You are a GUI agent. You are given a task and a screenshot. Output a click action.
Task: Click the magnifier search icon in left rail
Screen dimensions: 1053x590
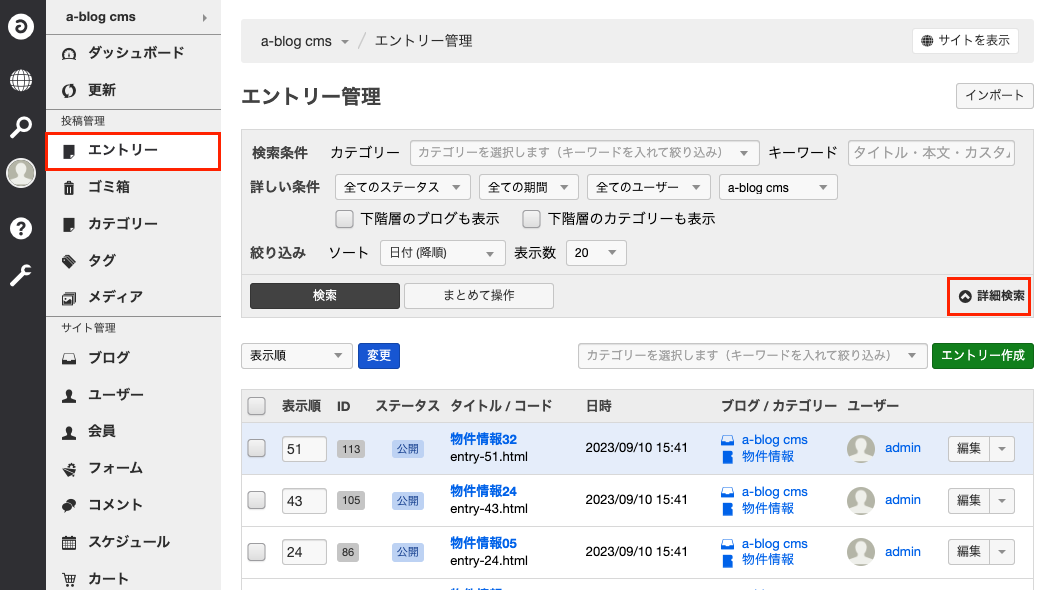[x=21, y=127]
